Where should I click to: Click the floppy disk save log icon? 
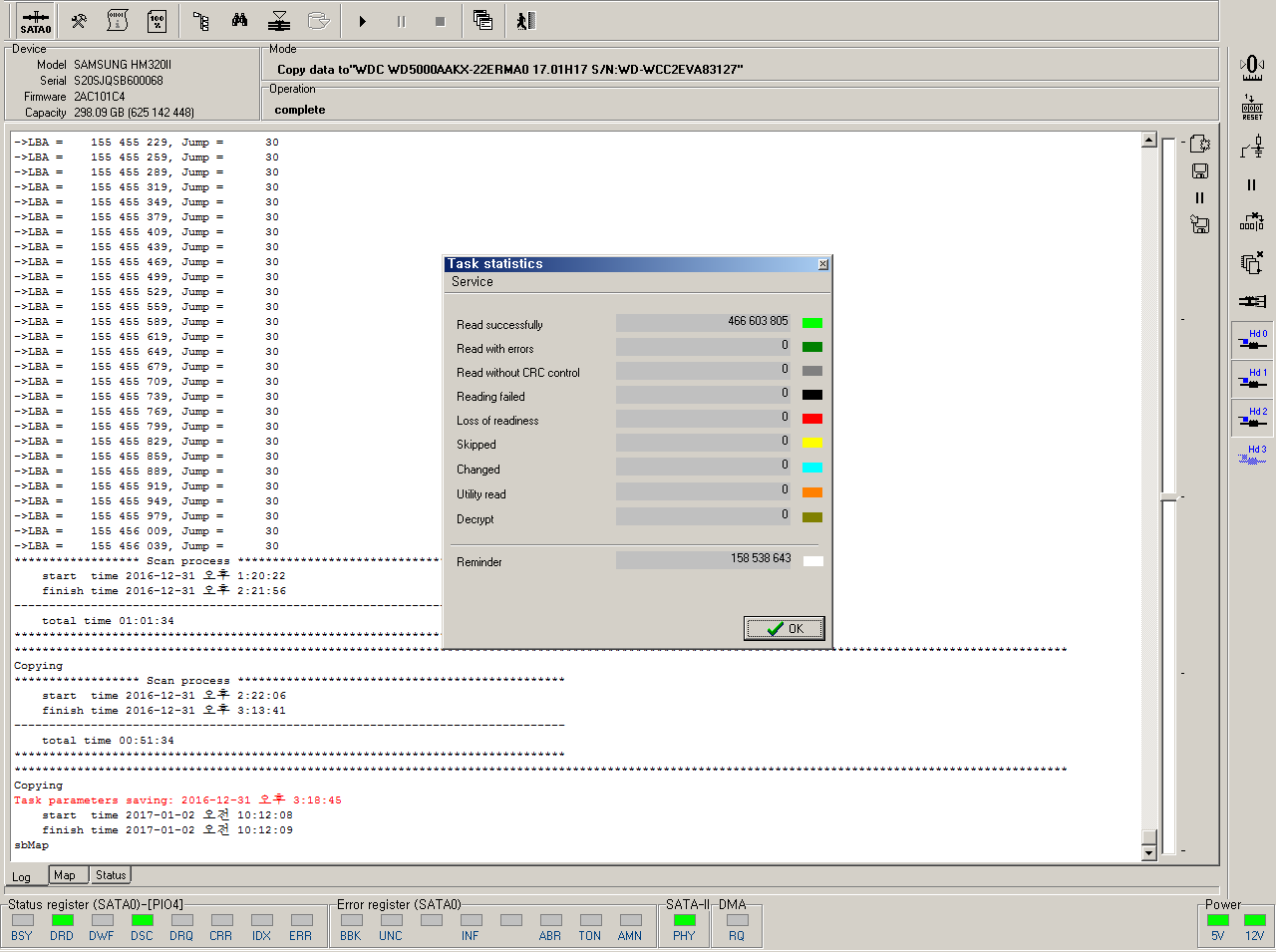(1200, 171)
